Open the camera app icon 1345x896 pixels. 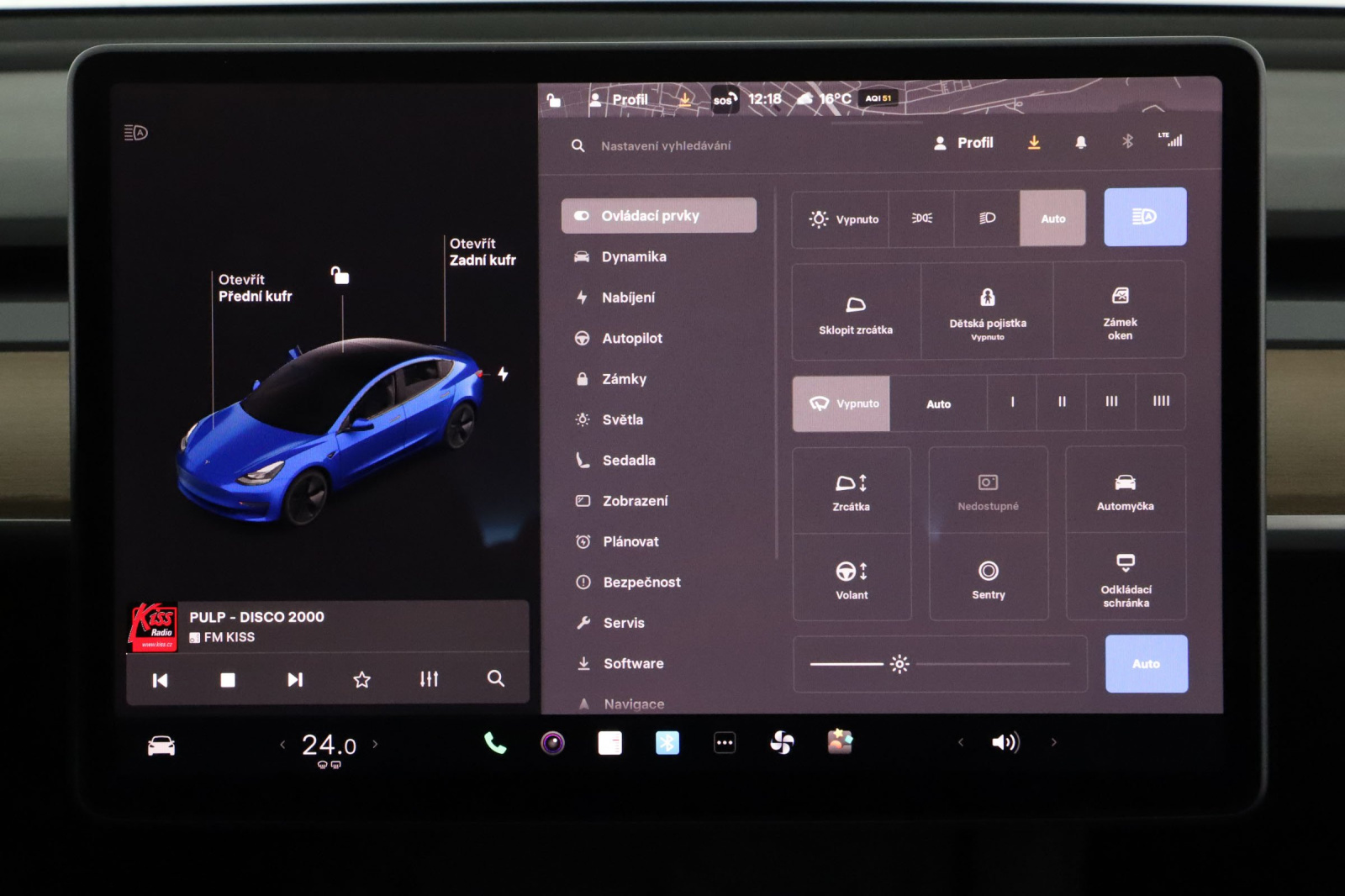[552, 743]
